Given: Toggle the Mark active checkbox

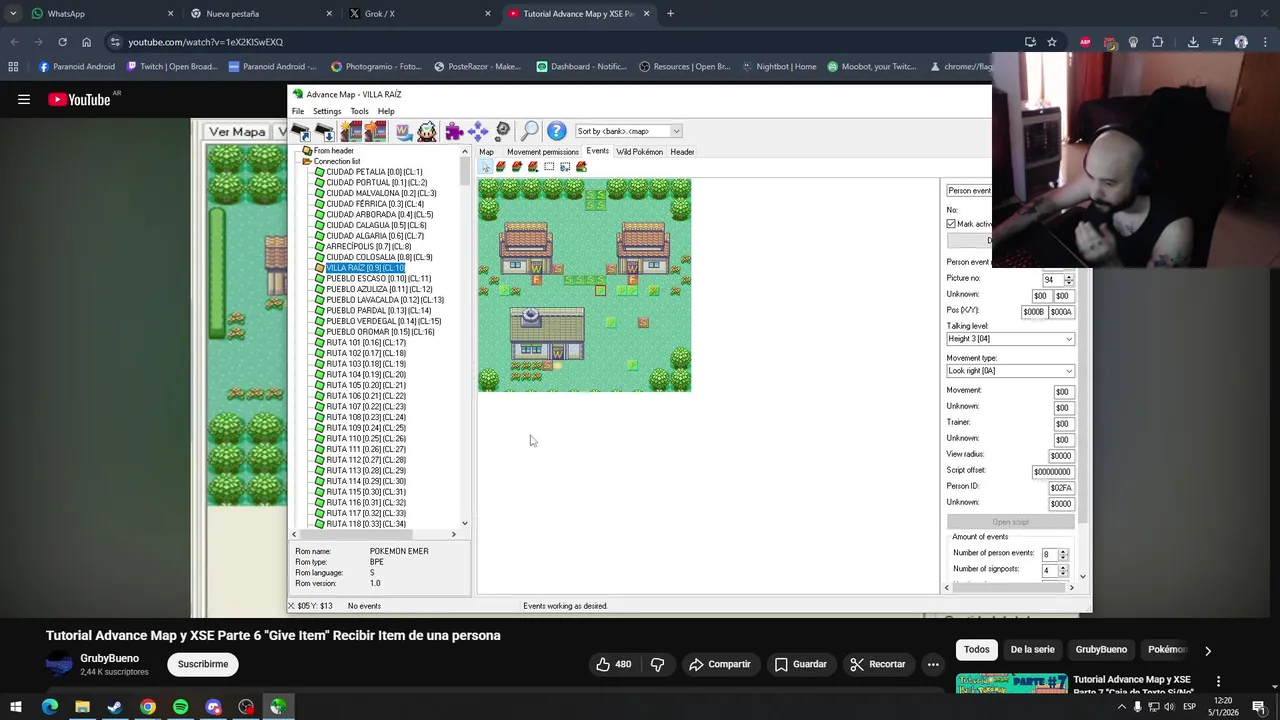Looking at the screenshot, I should [951, 224].
